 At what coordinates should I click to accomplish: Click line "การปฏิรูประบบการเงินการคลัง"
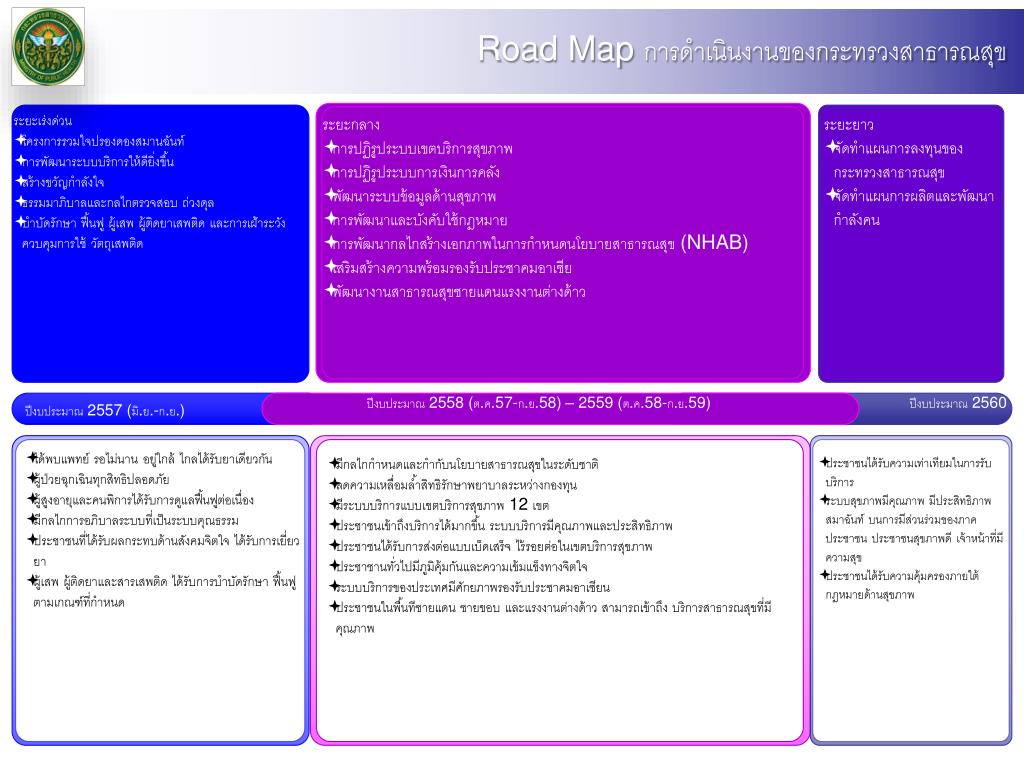click(x=415, y=172)
